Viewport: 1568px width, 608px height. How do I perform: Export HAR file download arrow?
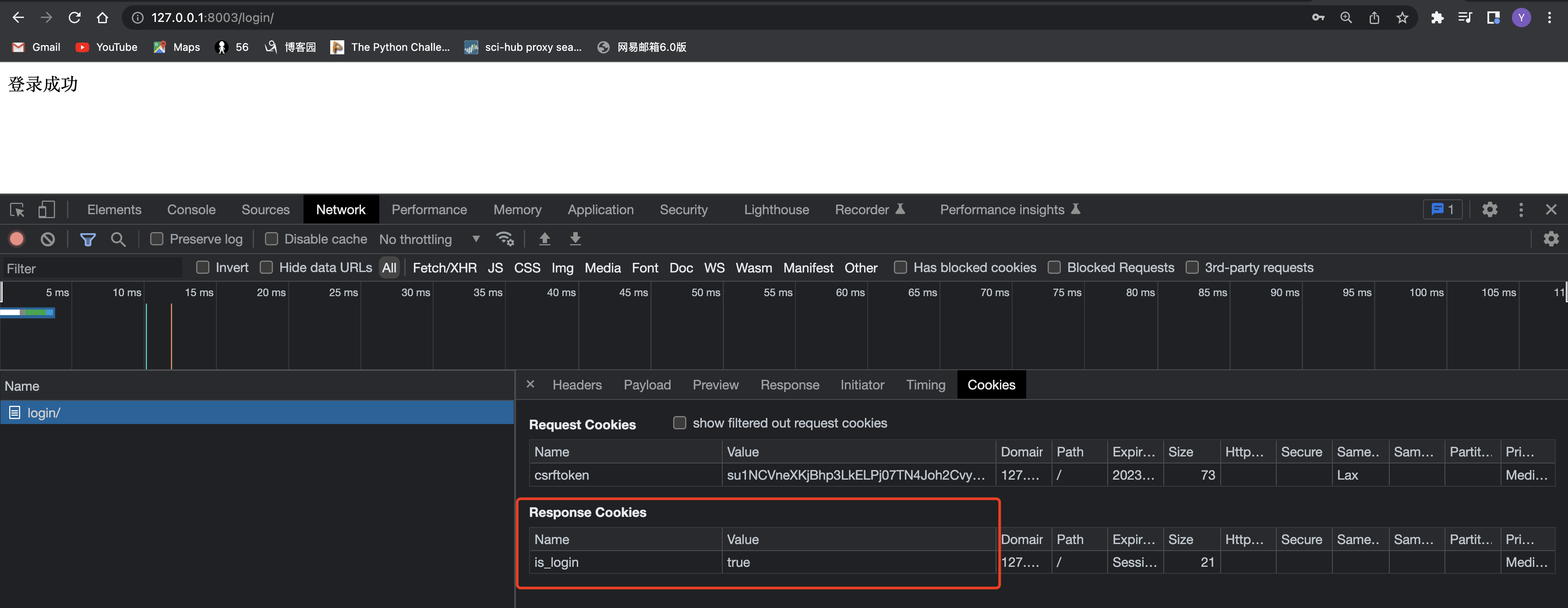(x=575, y=239)
